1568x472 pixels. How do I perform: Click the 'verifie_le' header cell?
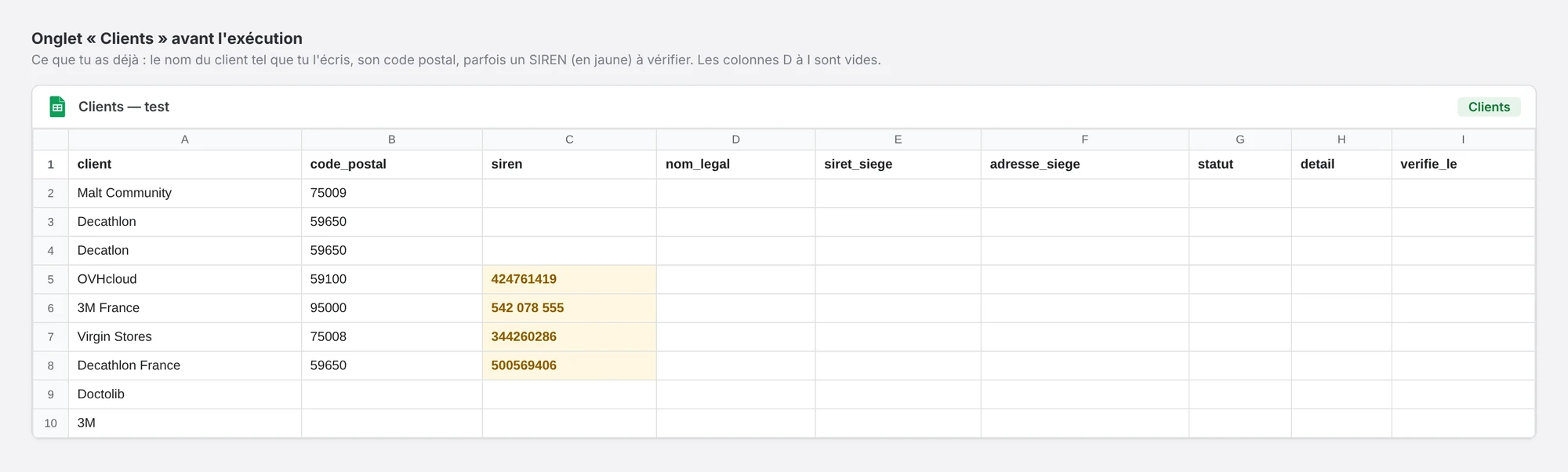(x=1463, y=165)
